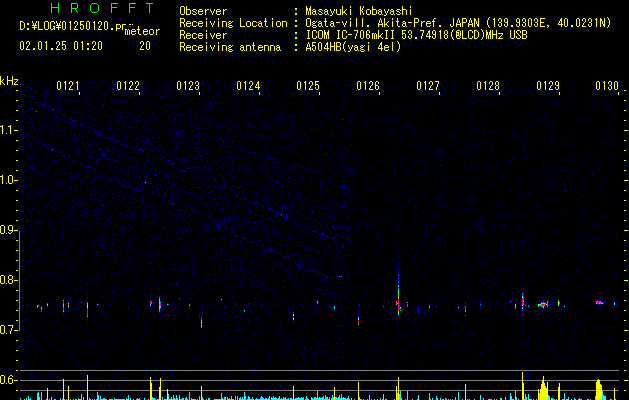Click the long-duration echo blob below 0129
Viewport: 629px width, 400px height.
click(543, 305)
